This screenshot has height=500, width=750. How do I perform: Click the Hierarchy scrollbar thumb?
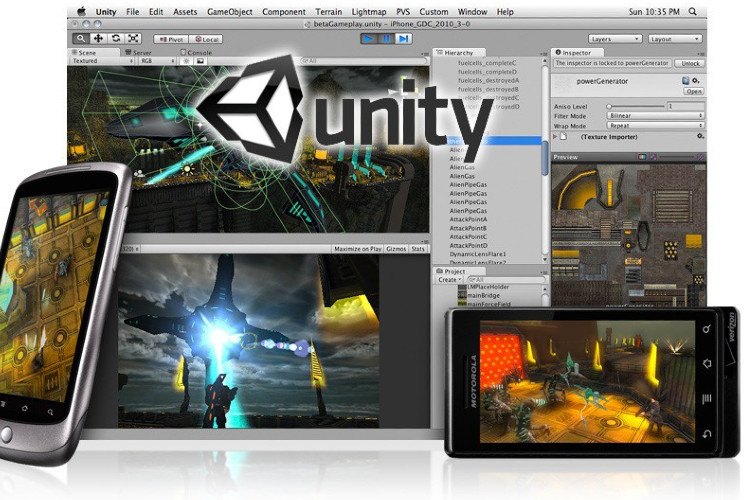click(545, 158)
